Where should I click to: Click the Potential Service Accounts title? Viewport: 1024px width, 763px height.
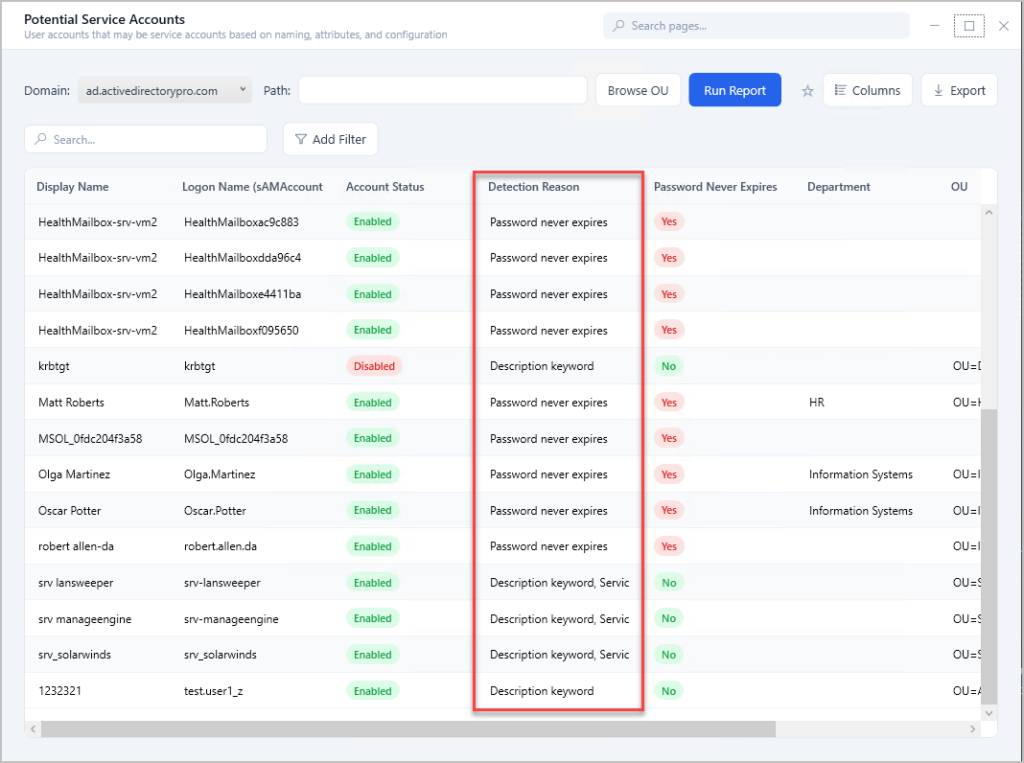tap(104, 20)
